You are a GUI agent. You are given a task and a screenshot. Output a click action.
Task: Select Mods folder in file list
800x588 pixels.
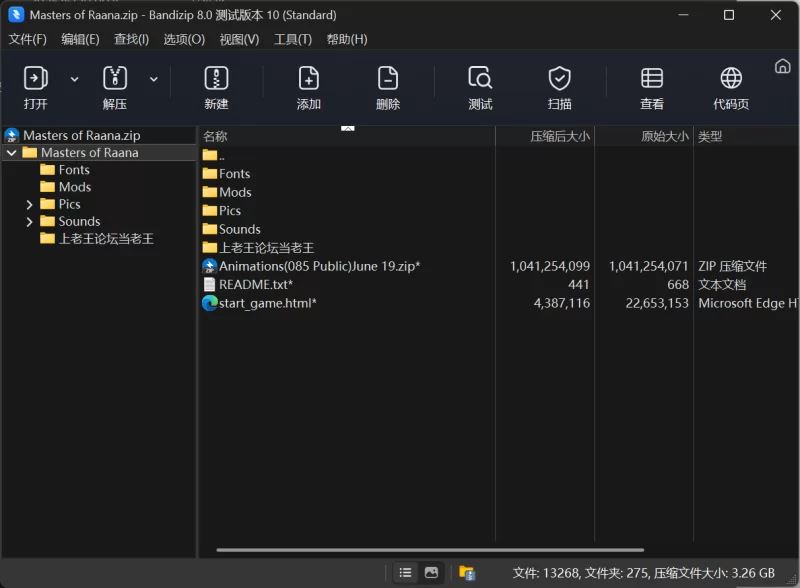(x=235, y=192)
